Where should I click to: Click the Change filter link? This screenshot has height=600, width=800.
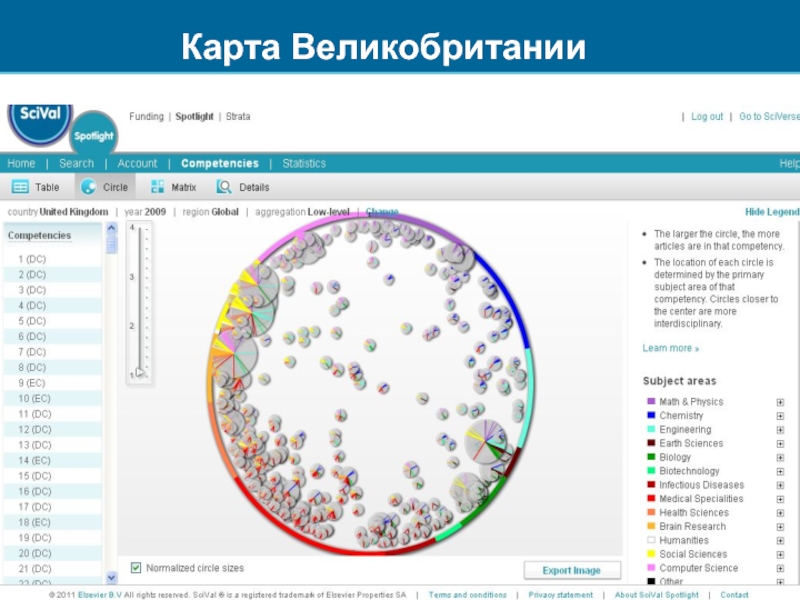(382, 212)
